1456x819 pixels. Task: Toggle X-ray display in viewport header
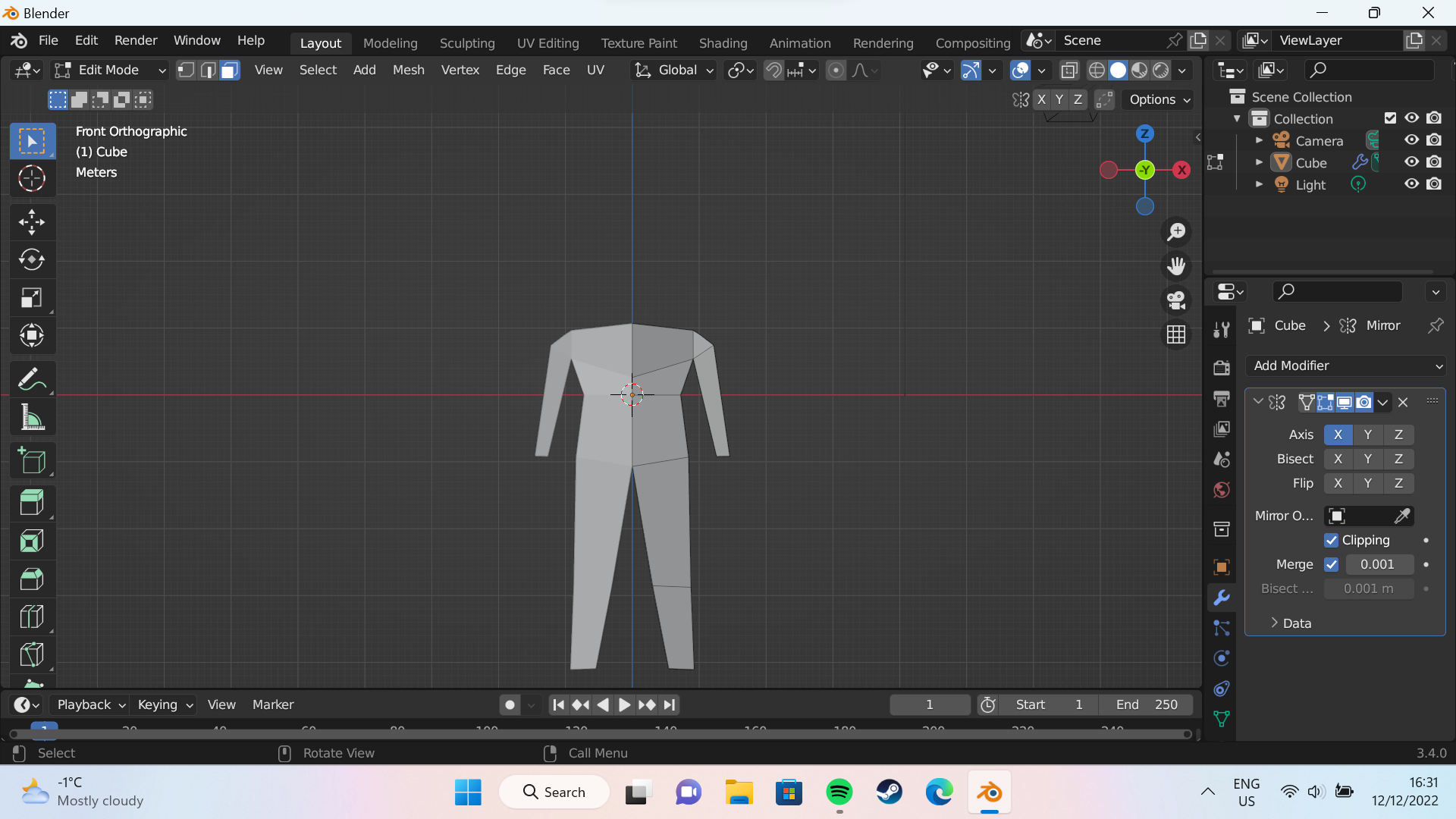click(1069, 71)
